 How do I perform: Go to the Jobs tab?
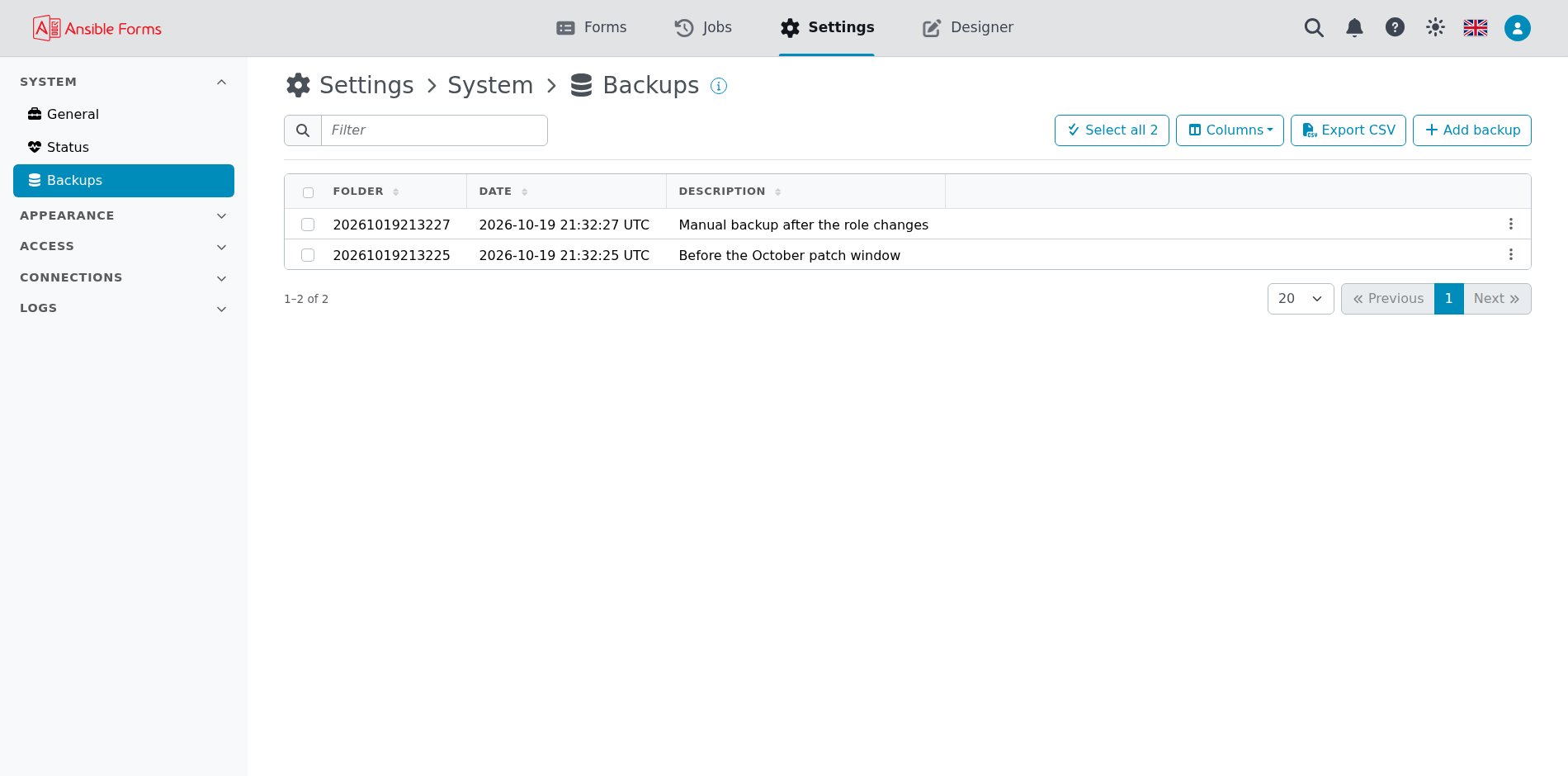tap(703, 27)
